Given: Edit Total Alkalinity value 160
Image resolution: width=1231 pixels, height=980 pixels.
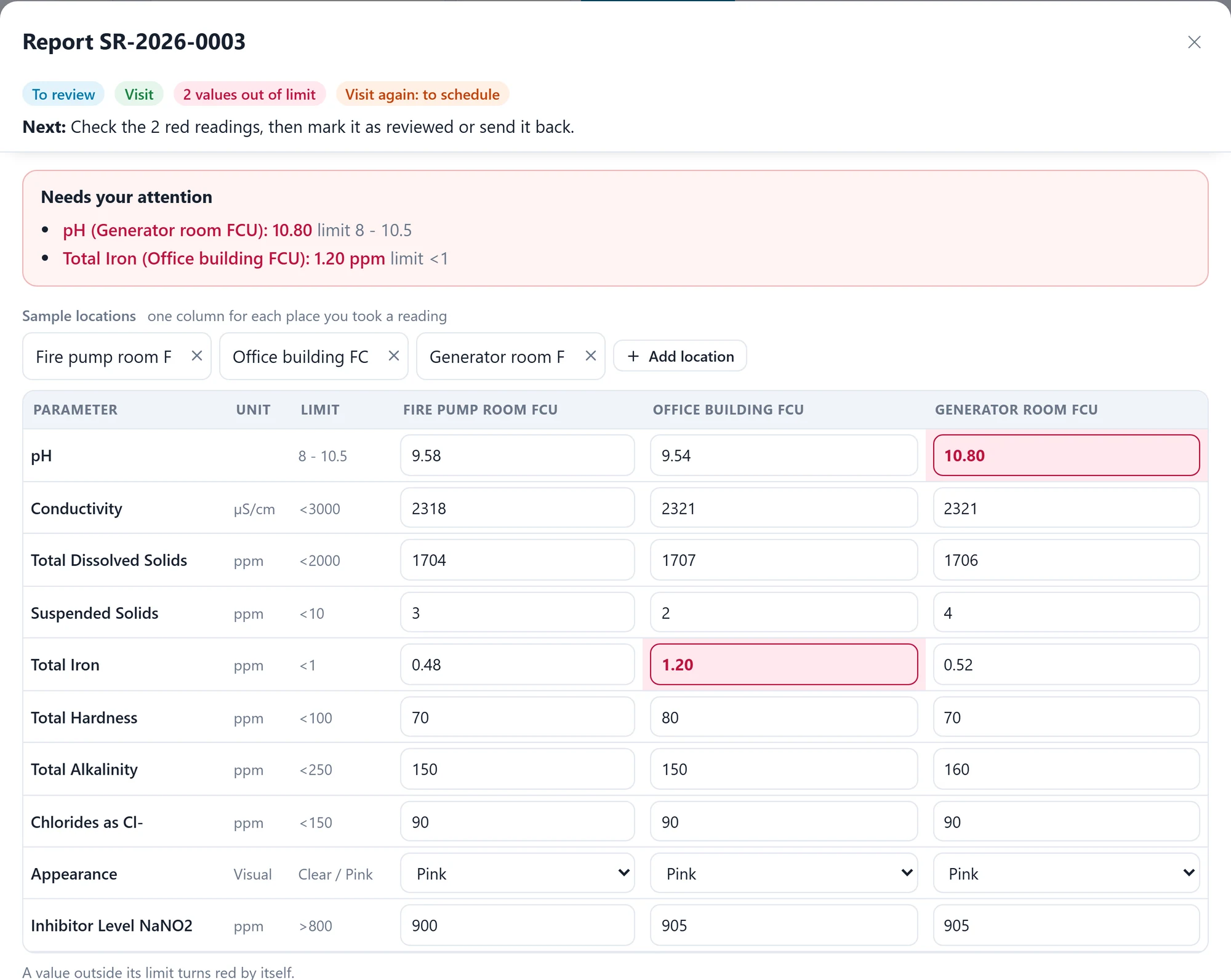Looking at the screenshot, I should pos(1066,769).
